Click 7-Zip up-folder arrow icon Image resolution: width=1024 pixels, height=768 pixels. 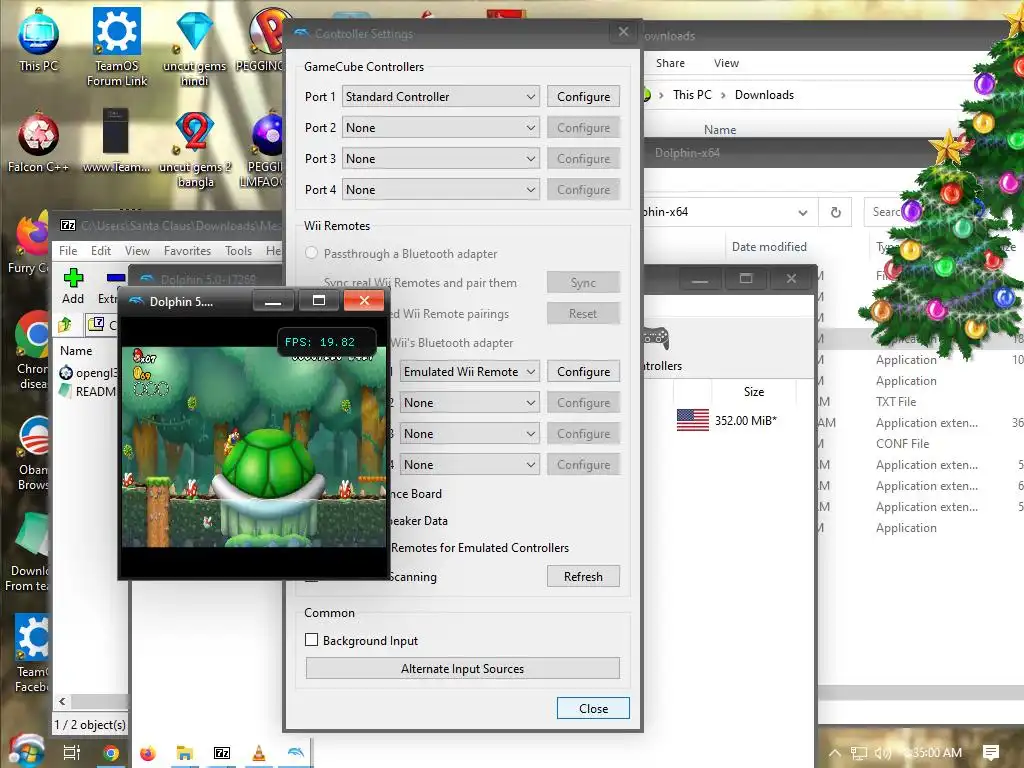[x=65, y=325]
